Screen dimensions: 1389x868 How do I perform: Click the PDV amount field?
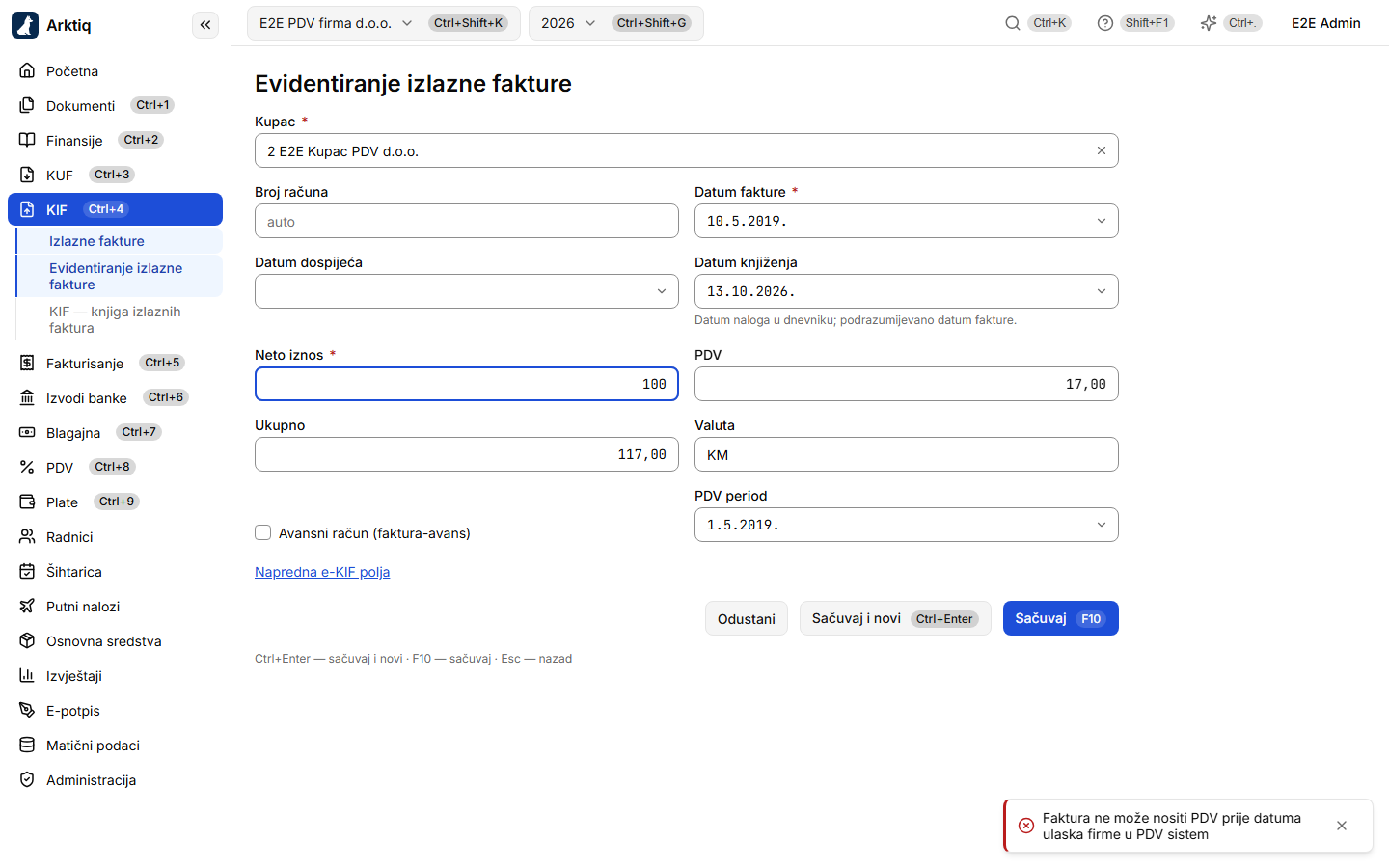[x=907, y=384]
